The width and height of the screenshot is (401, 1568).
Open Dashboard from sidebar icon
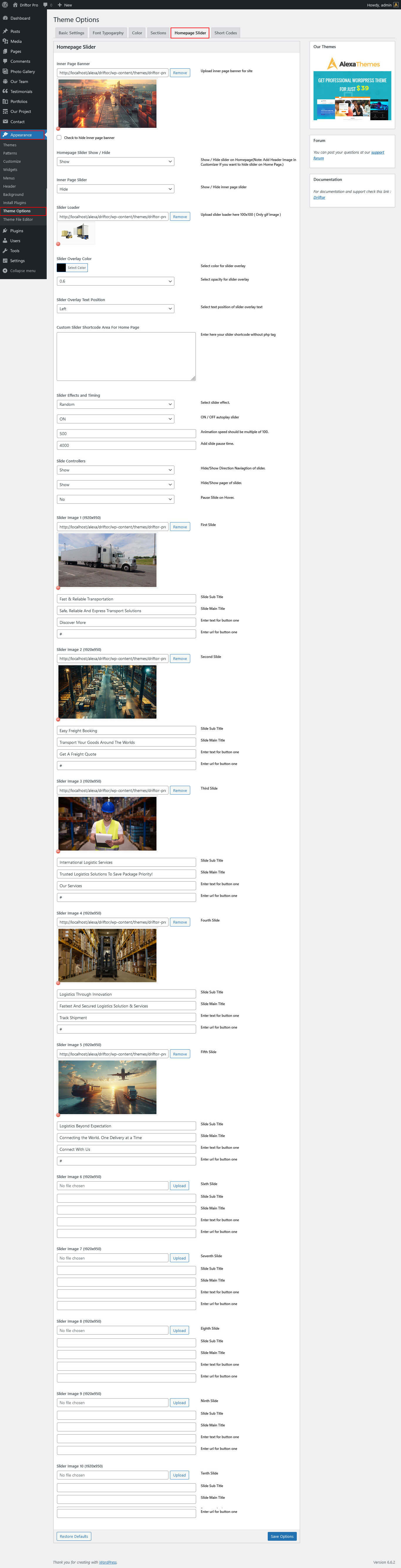(x=6, y=18)
